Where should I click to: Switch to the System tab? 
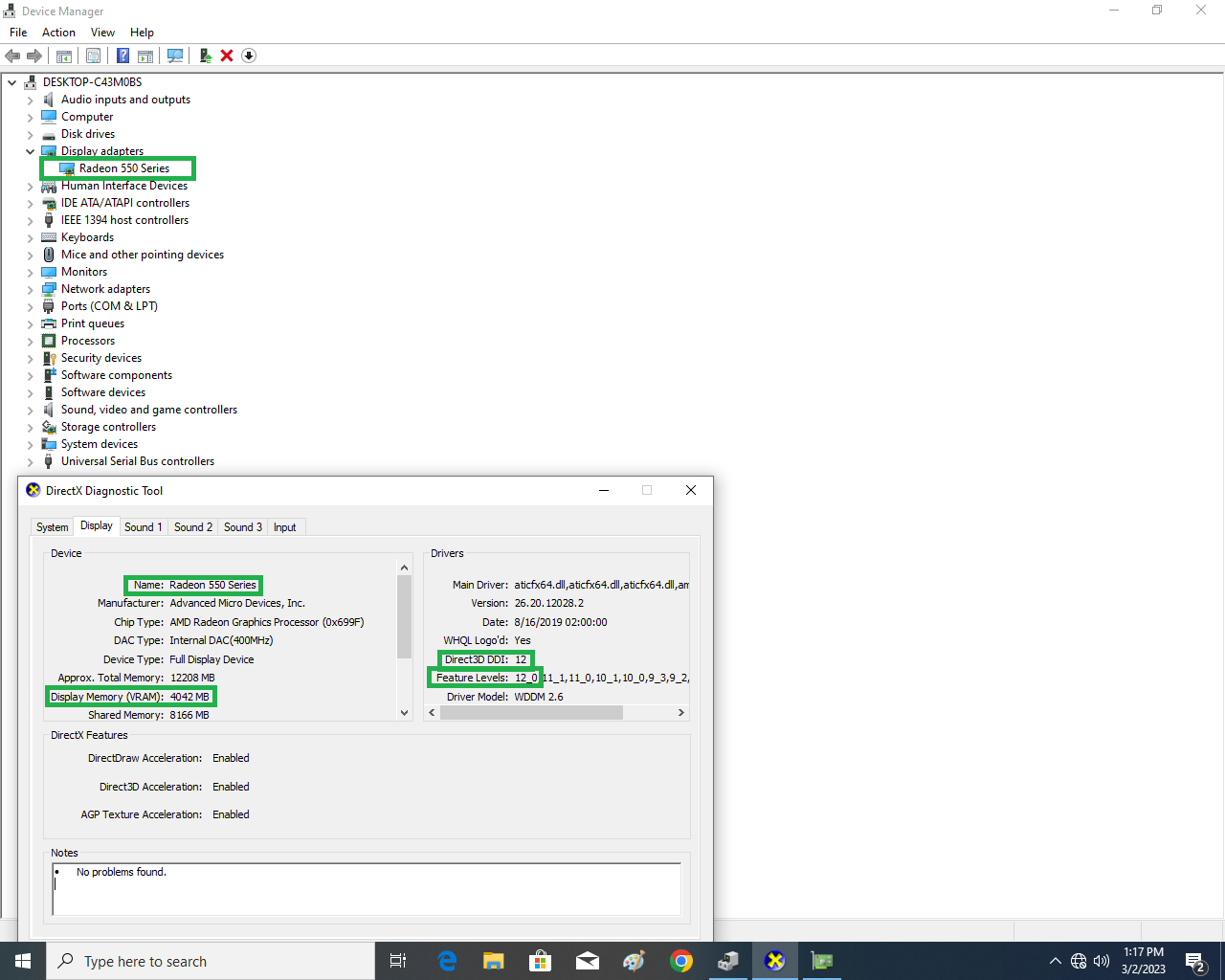tap(52, 527)
